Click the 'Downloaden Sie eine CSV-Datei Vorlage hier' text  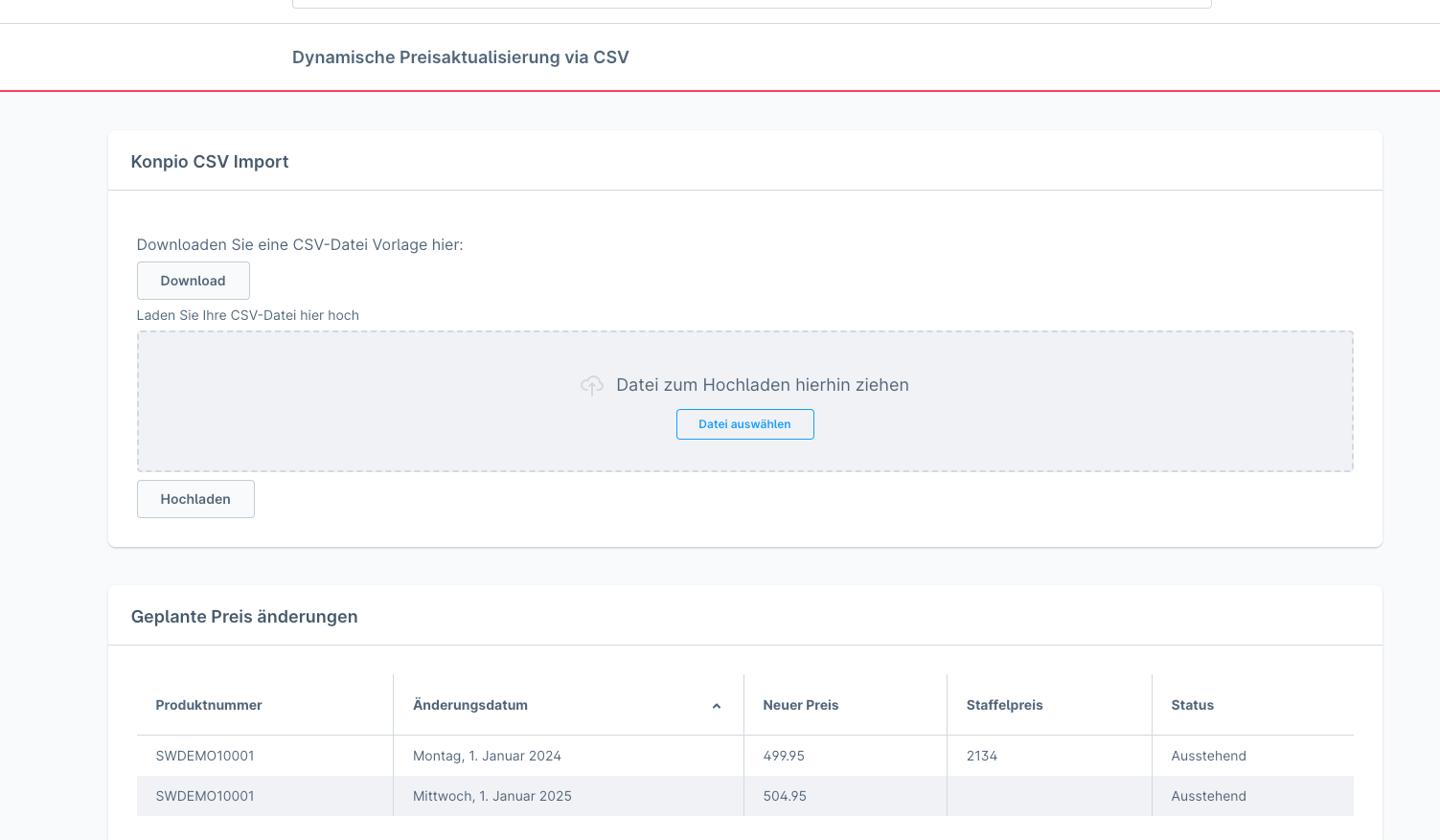tap(300, 245)
